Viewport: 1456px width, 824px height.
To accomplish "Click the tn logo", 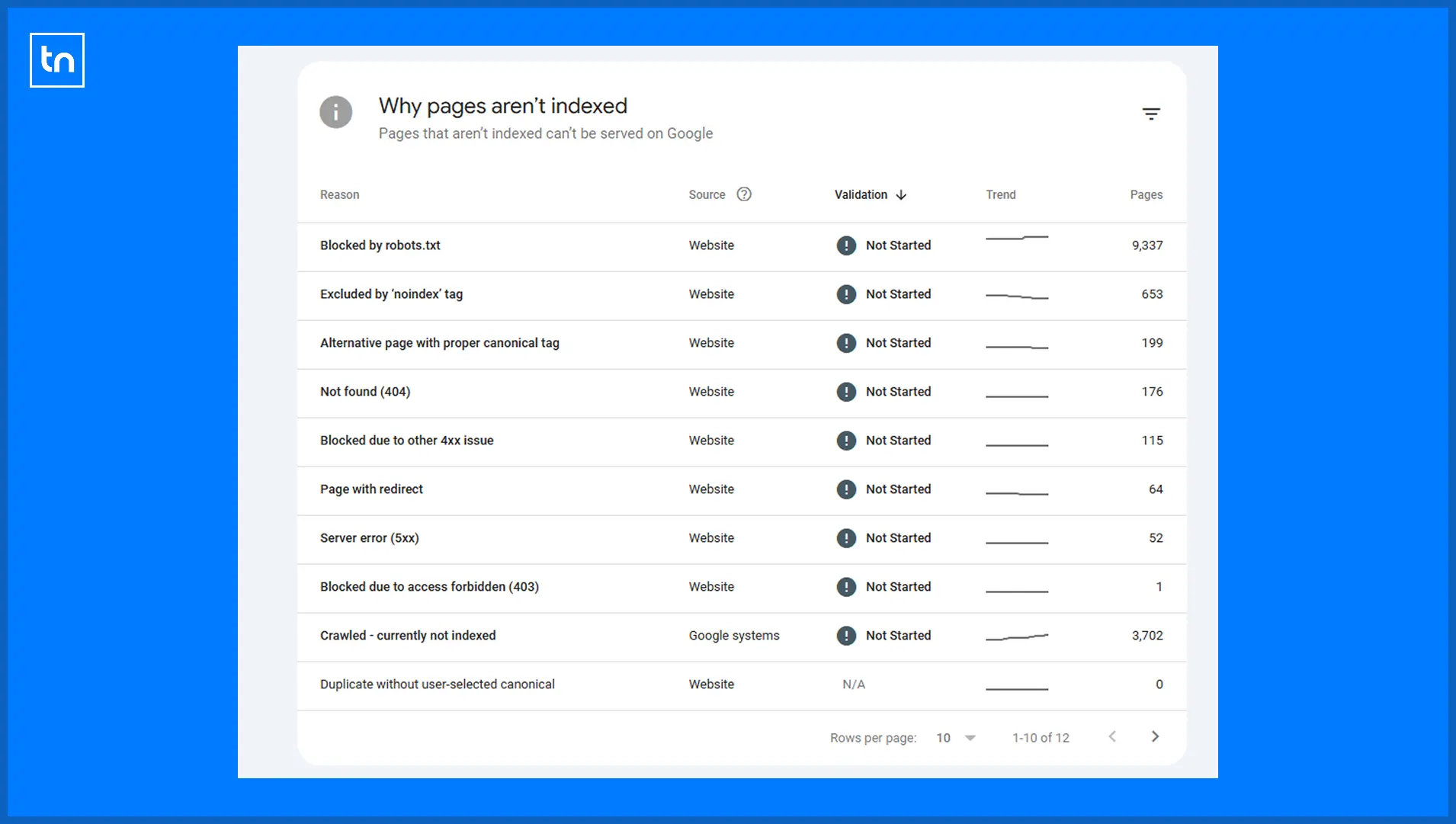I will coord(57,60).
